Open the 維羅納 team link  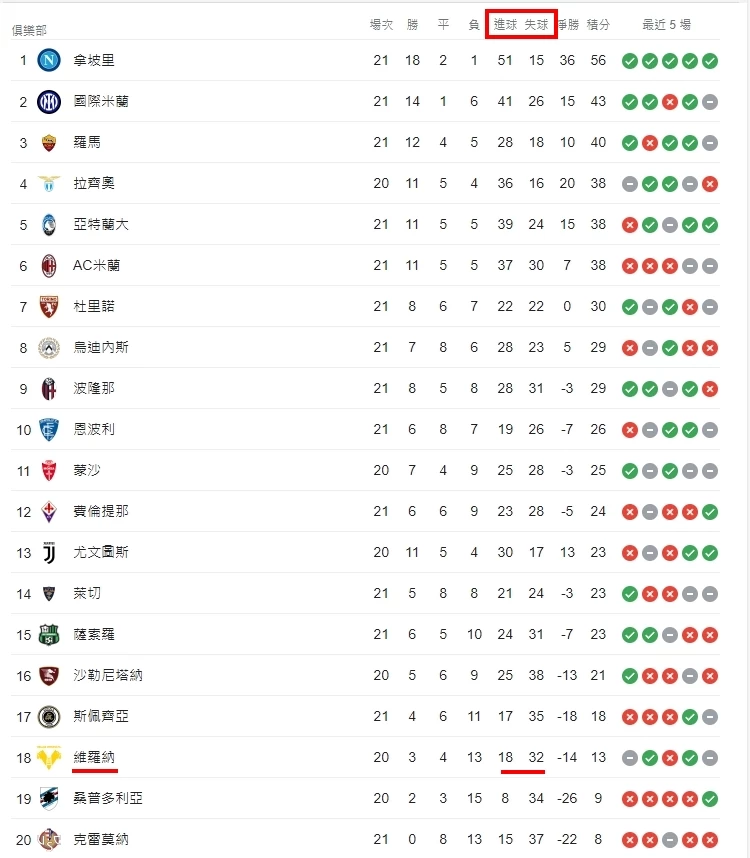pyautogui.click(x=94, y=757)
